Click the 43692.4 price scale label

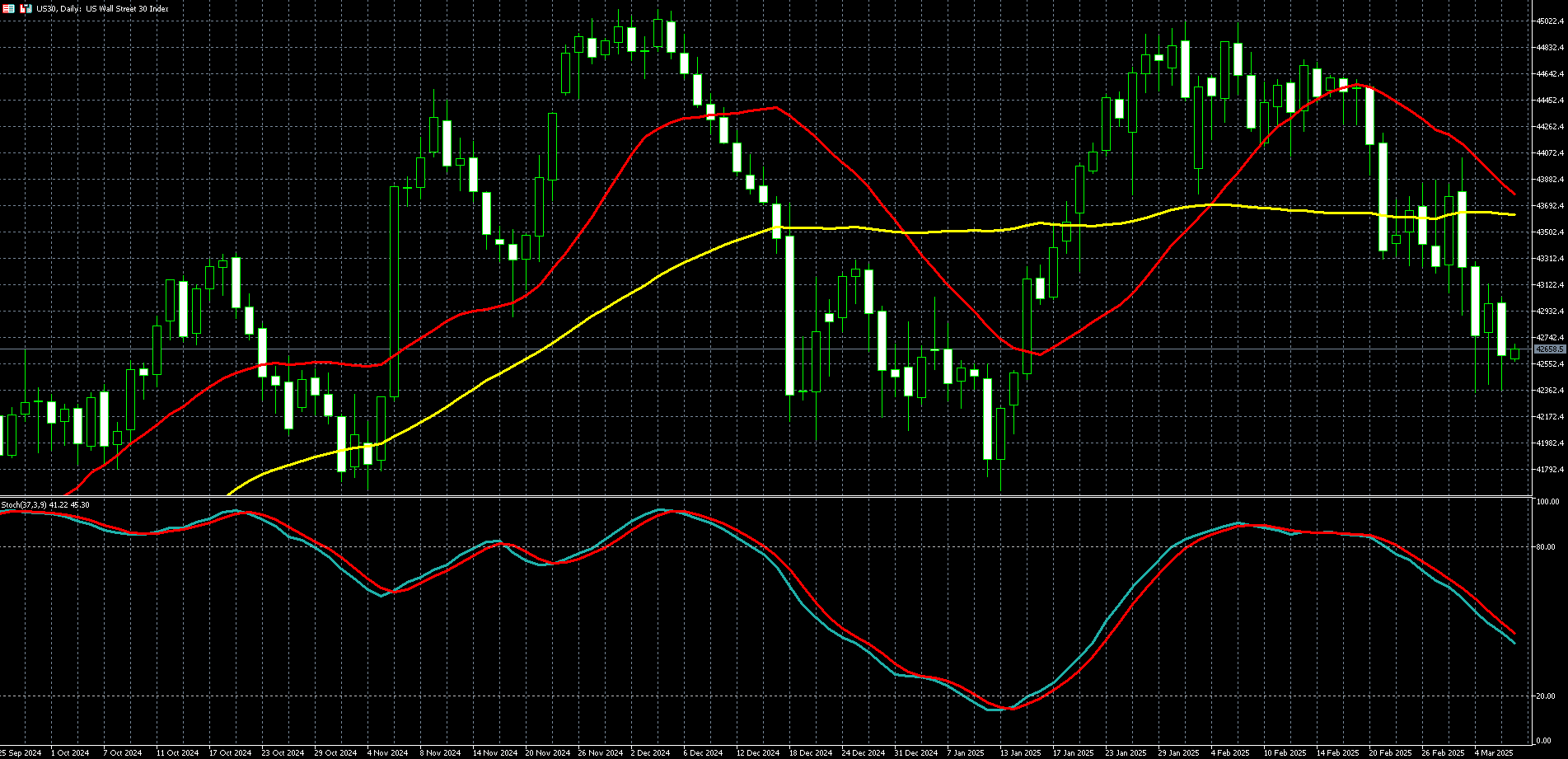(x=1550, y=206)
